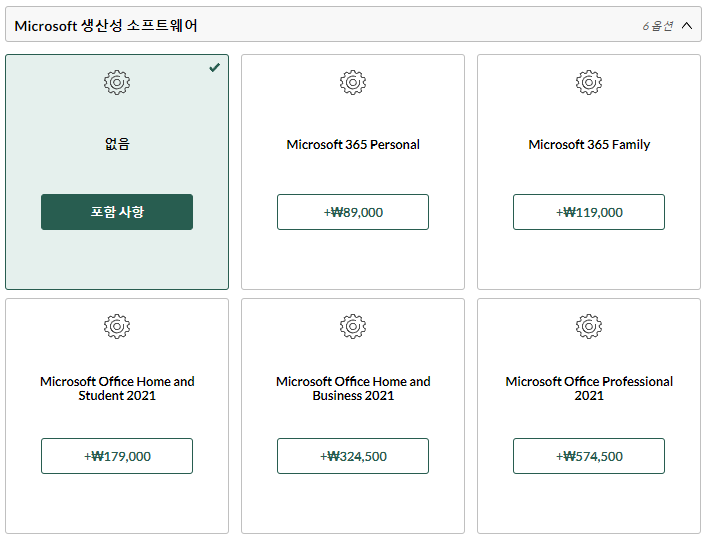Click Microsoft Office Home and Student 2021 title

point(117,388)
